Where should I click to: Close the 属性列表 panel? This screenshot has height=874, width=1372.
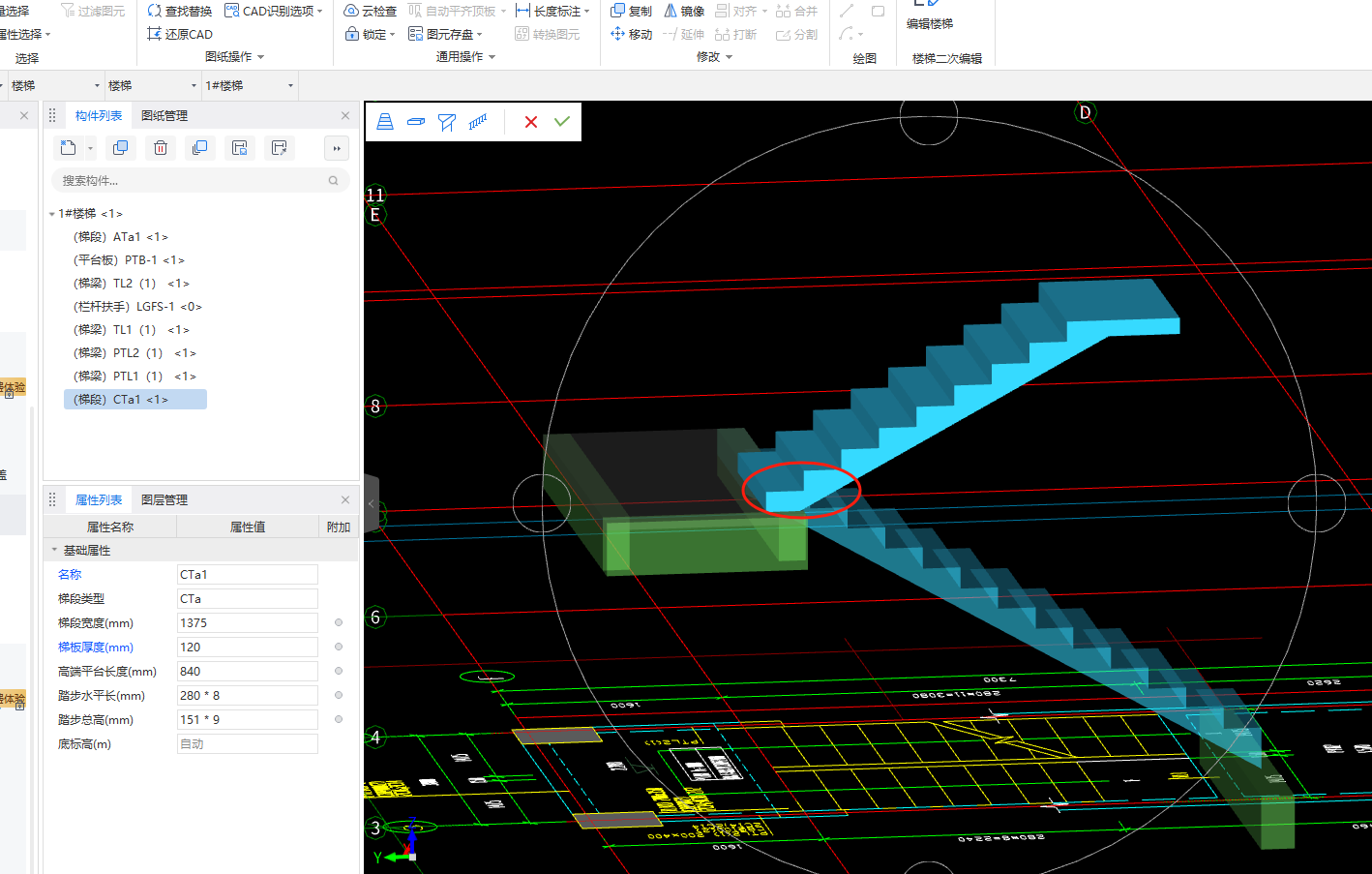345,499
